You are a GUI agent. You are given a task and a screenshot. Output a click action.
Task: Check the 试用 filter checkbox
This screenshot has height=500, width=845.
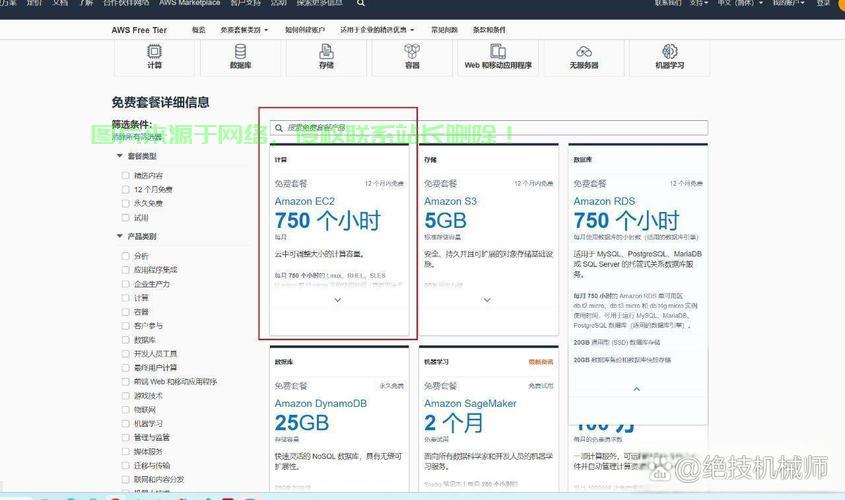(x=126, y=217)
